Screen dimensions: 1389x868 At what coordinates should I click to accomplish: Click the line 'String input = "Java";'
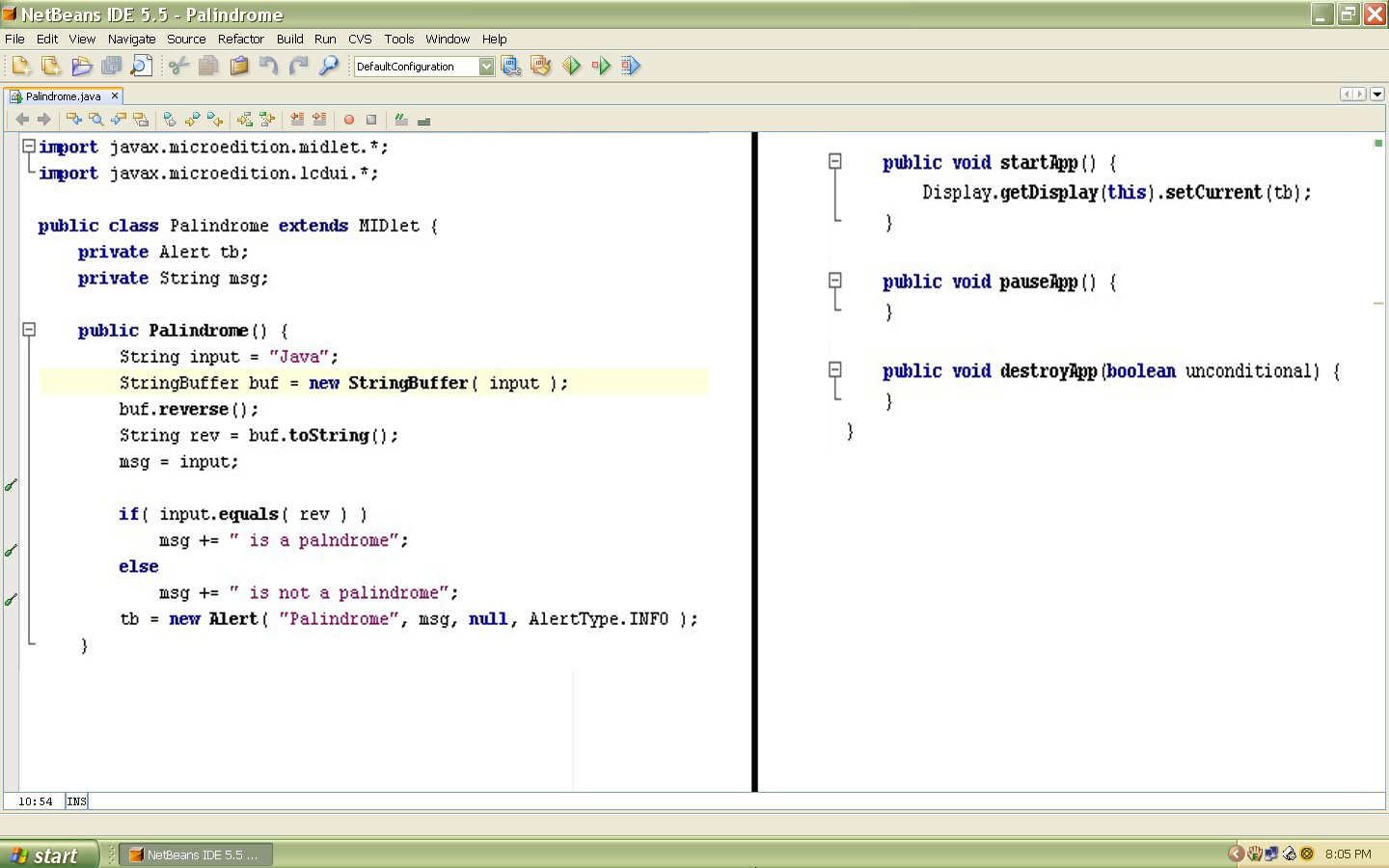(x=229, y=357)
